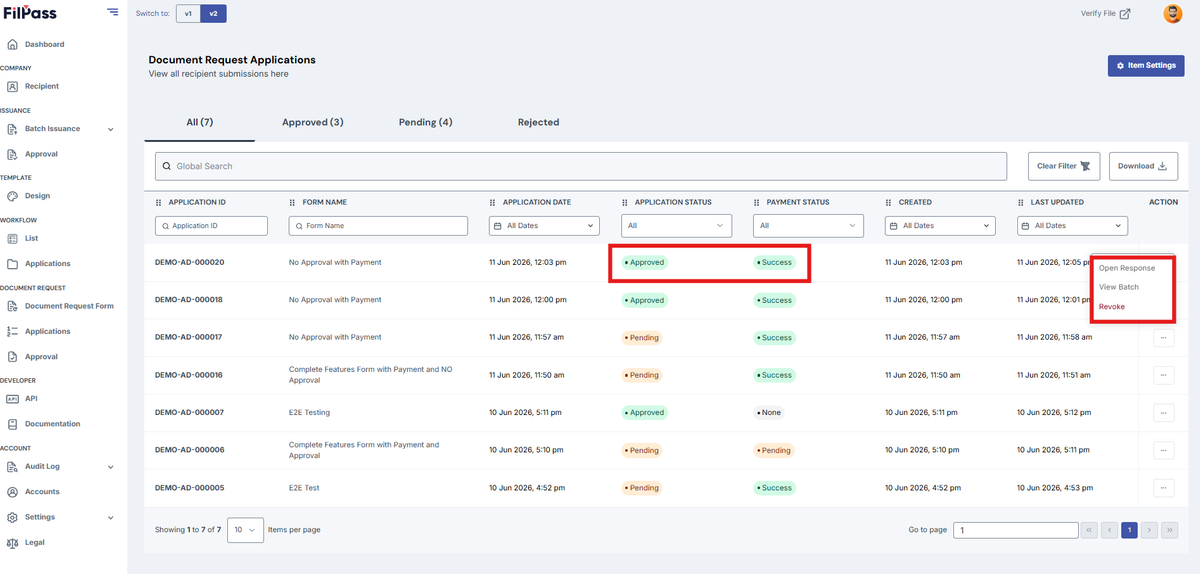Click the Recipient sidebar icon
This screenshot has height=574, width=1200.
(12, 86)
